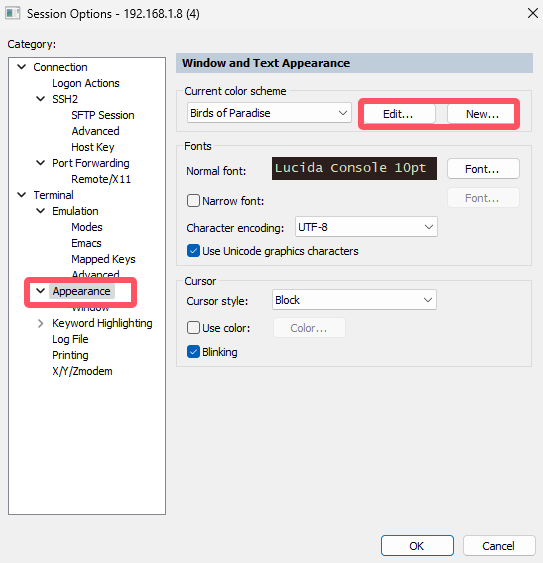Open X/Y/Zmodem settings
Viewport: 543px width, 563px height.
(82, 371)
